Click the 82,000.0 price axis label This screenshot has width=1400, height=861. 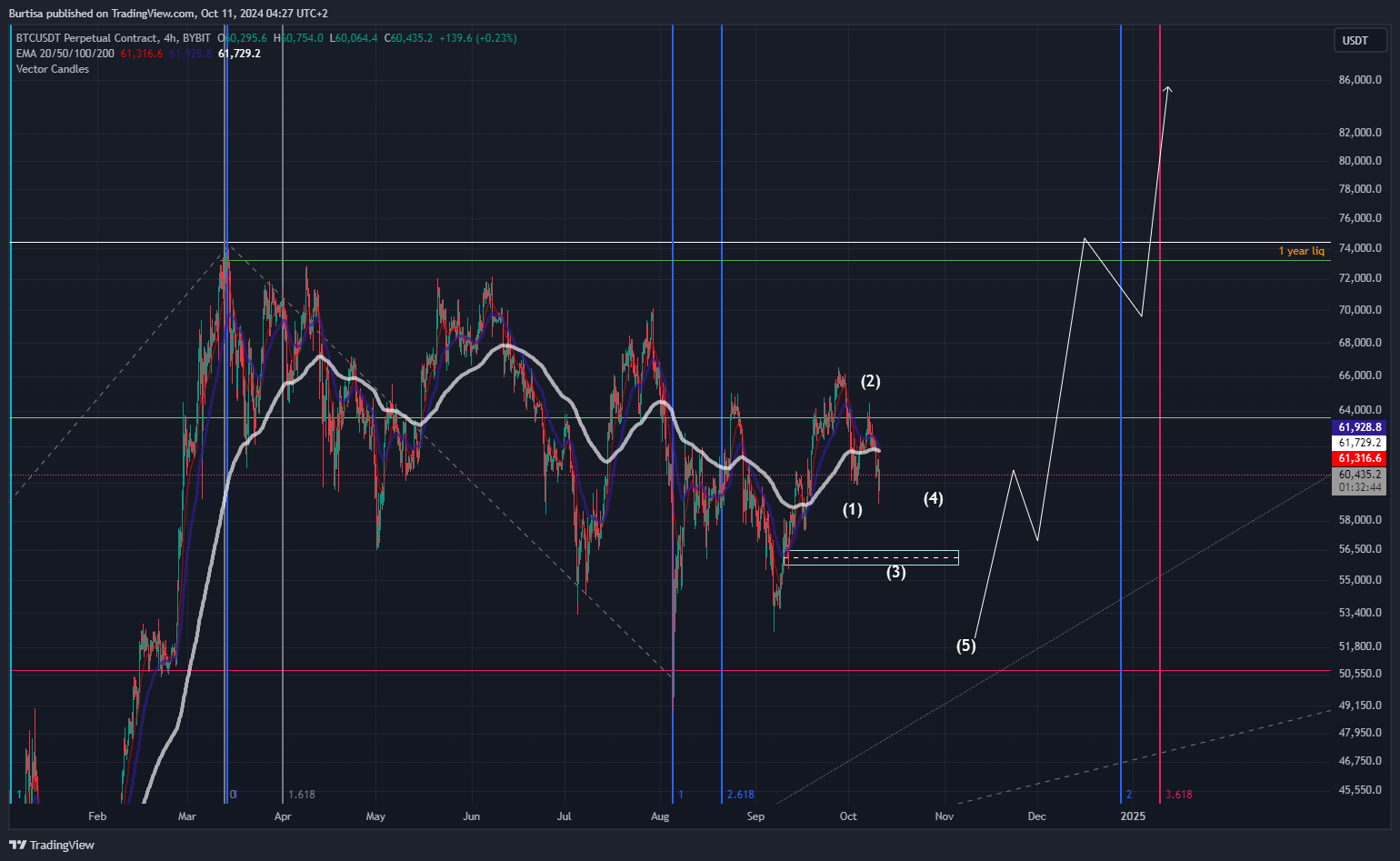click(x=1360, y=133)
